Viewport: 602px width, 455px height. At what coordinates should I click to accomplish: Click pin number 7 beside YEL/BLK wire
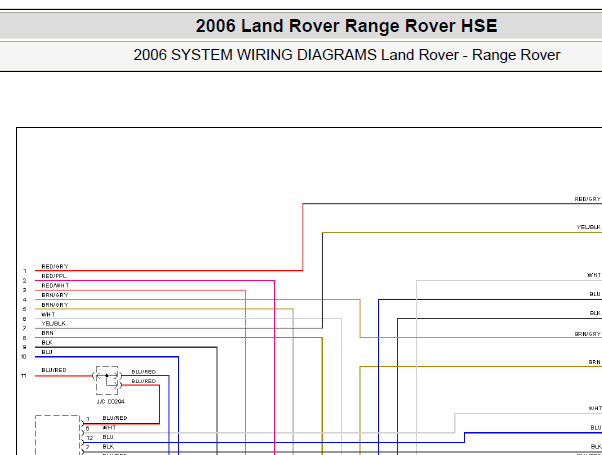(24, 329)
